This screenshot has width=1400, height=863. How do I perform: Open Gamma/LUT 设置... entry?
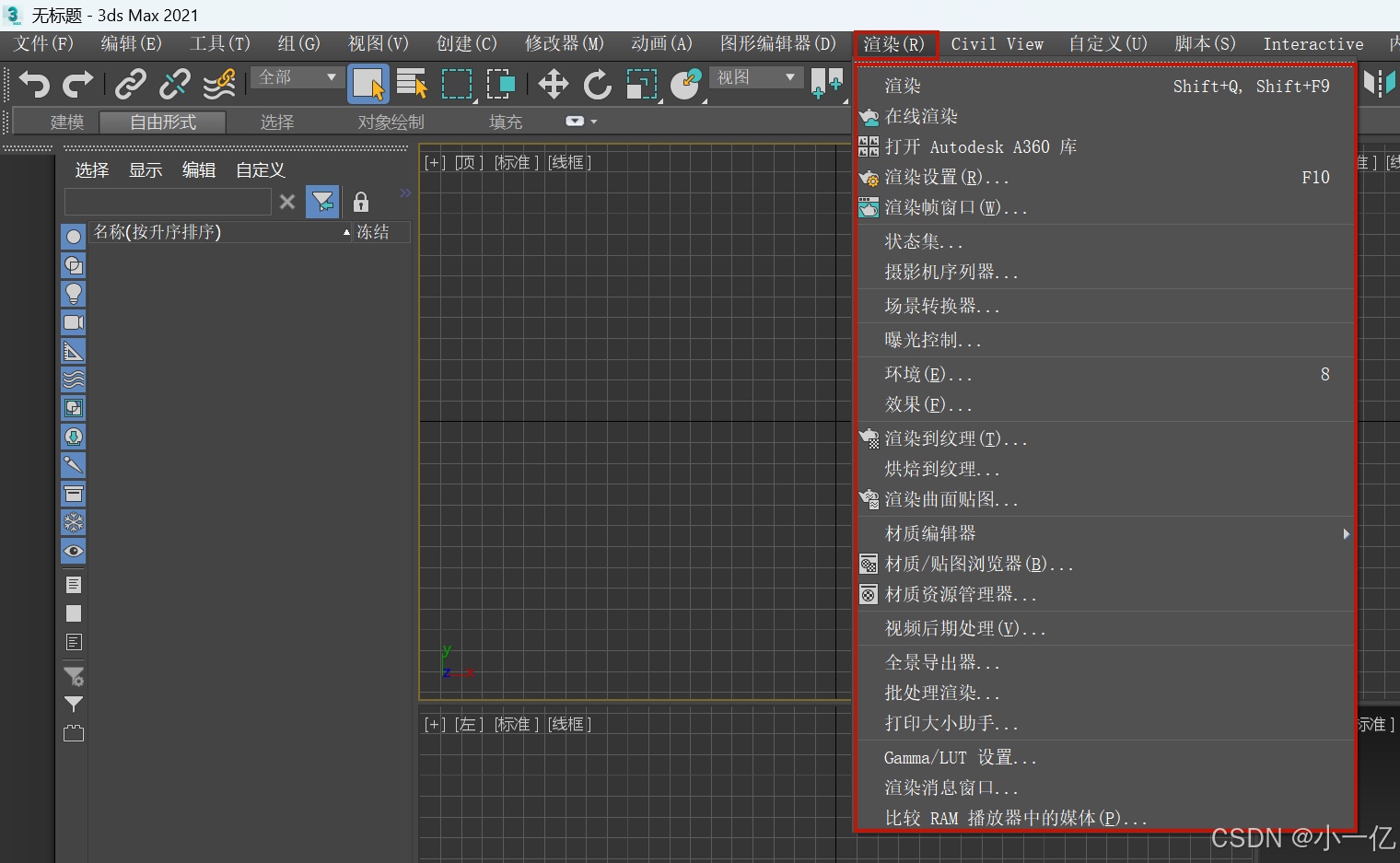[1105, 757]
